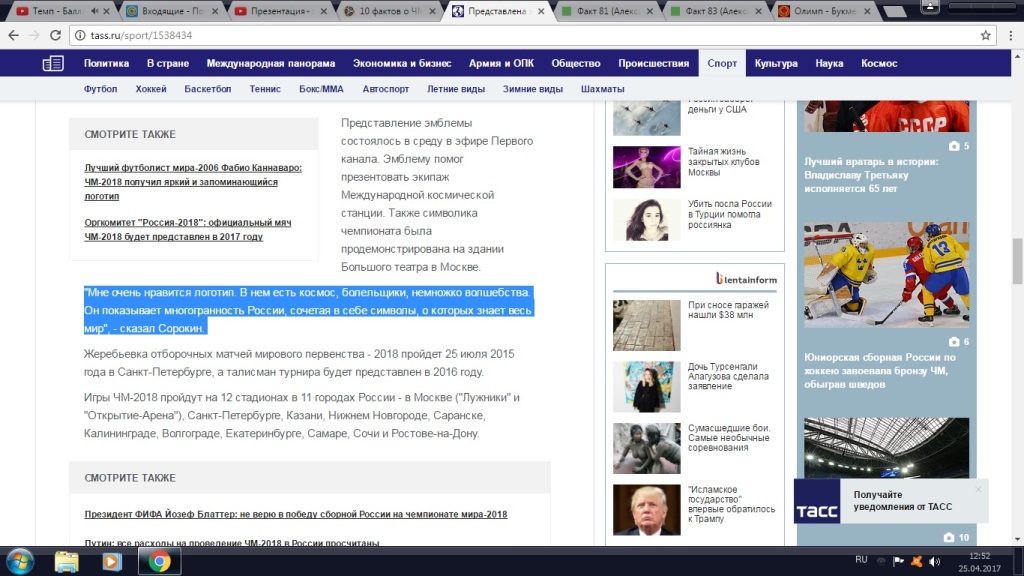Screen dimensions: 1024x576
Task: Open 'Сумасшедшие бои' thumbnail
Action: [647, 448]
